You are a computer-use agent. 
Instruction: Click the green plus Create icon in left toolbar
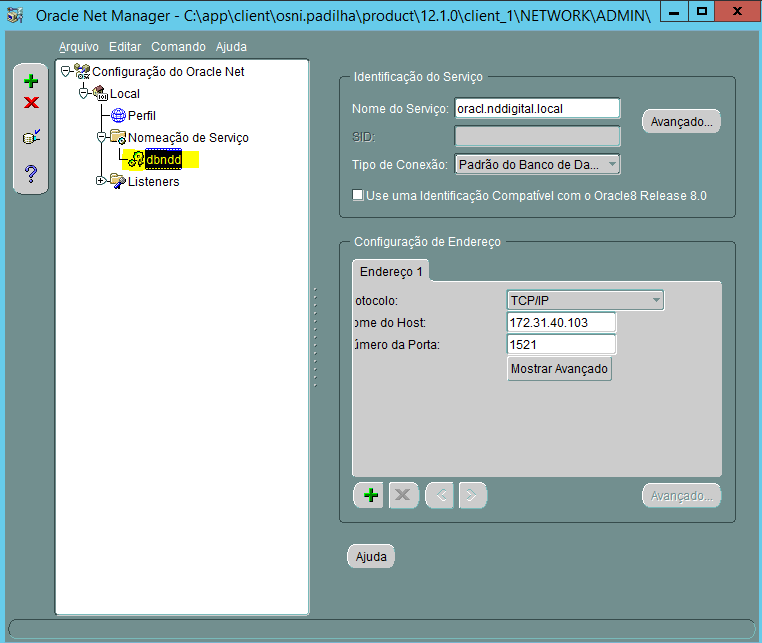[x=31, y=81]
